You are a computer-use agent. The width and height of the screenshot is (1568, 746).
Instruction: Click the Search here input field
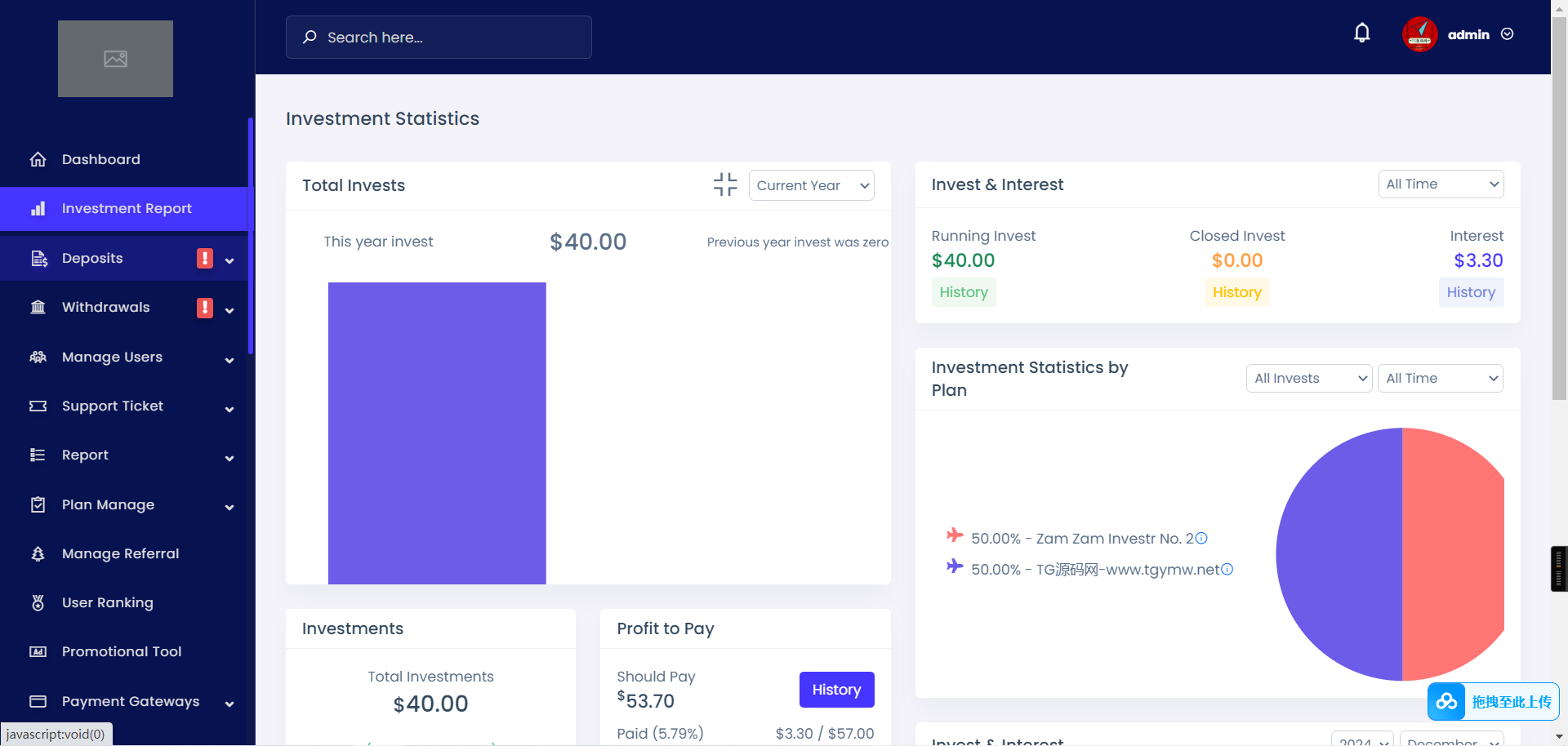pyautogui.click(x=439, y=38)
